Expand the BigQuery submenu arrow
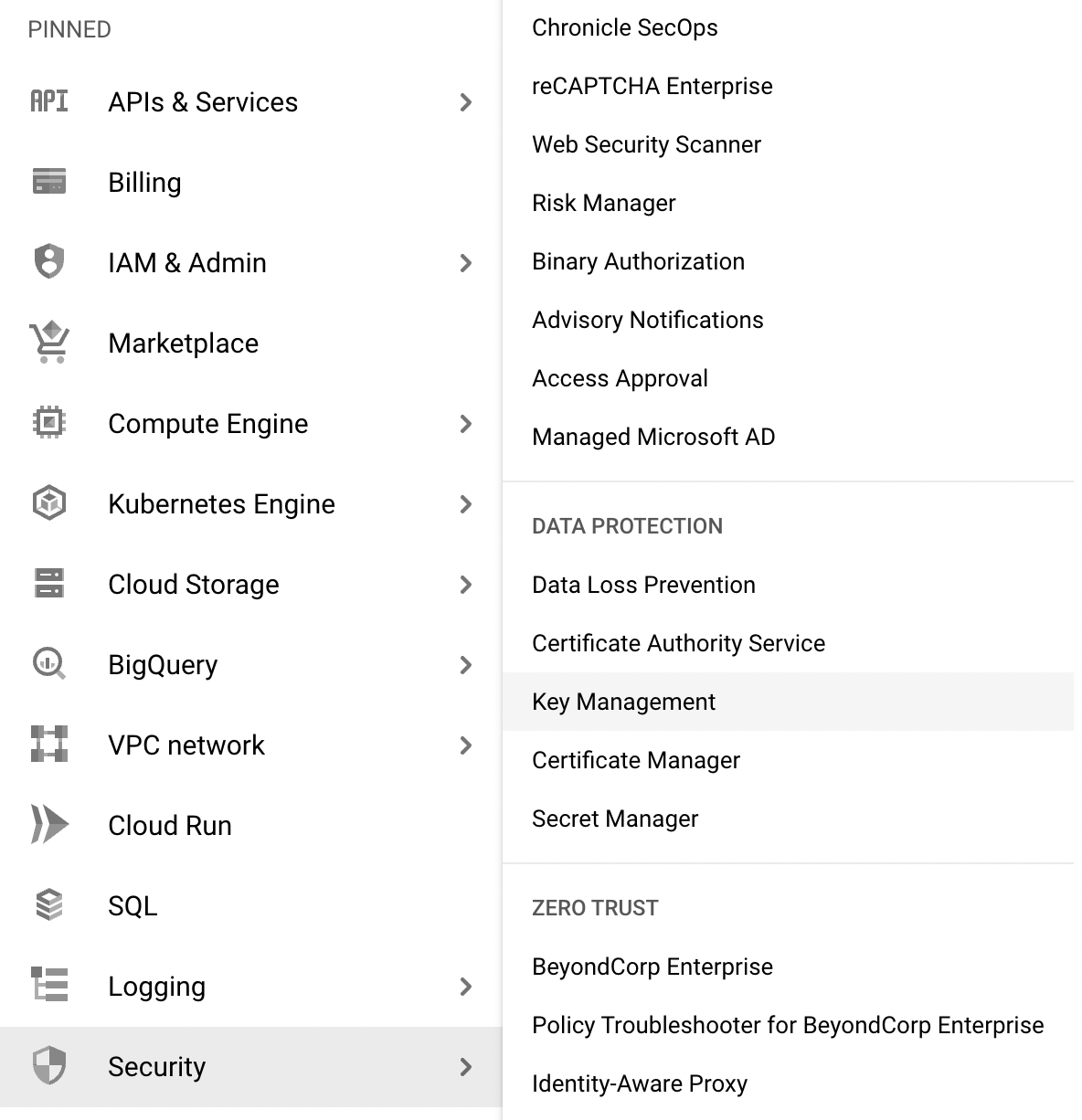 pos(466,665)
